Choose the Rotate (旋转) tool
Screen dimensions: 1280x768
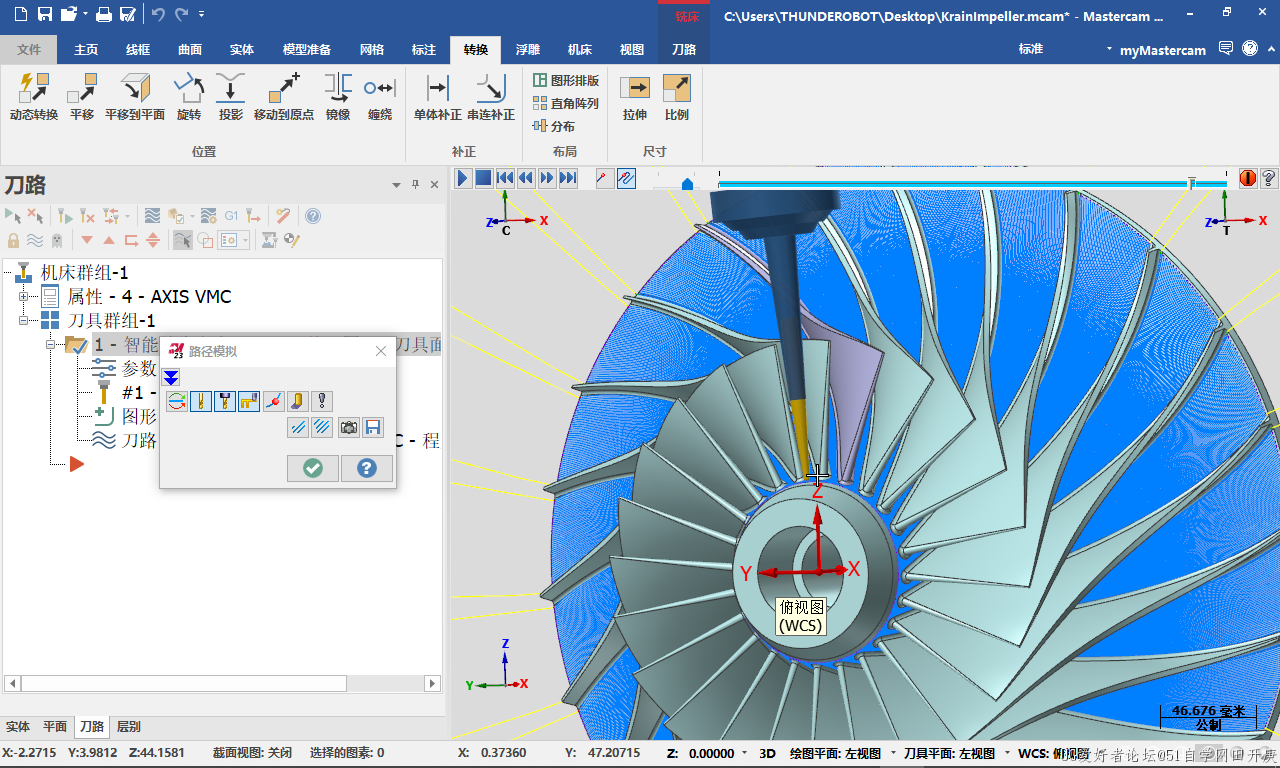tap(189, 97)
